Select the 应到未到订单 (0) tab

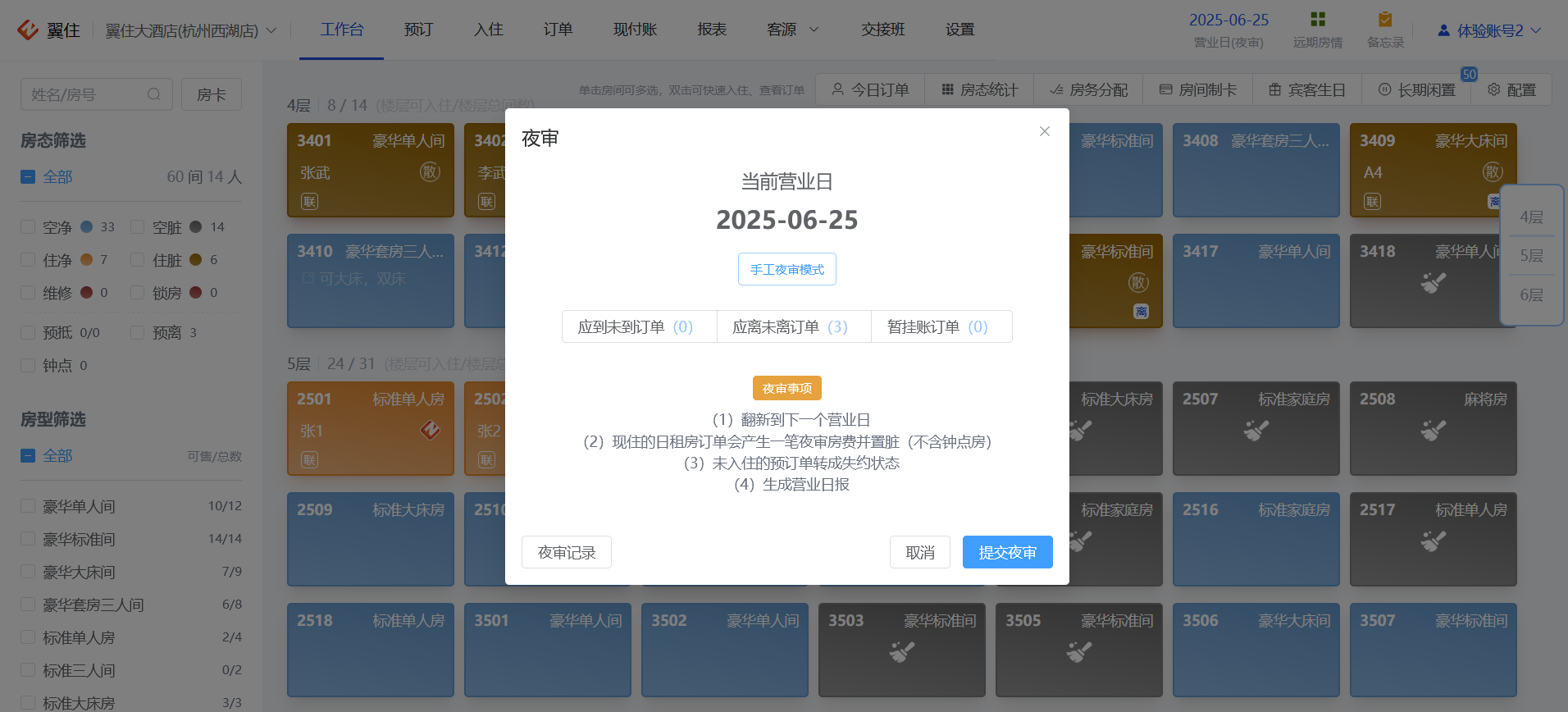click(639, 326)
